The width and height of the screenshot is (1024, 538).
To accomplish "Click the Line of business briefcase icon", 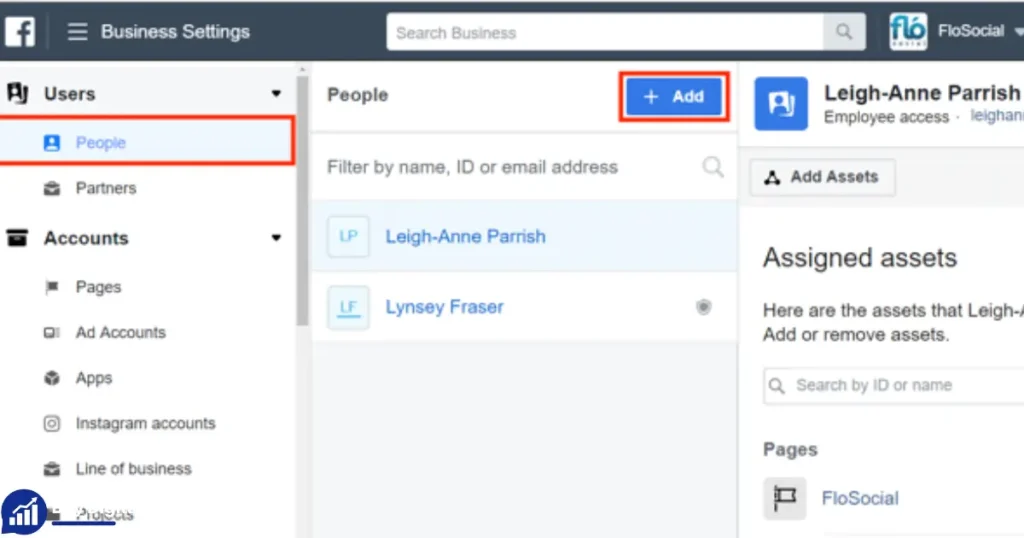I will pyautogui.click(x=52, y=469).
